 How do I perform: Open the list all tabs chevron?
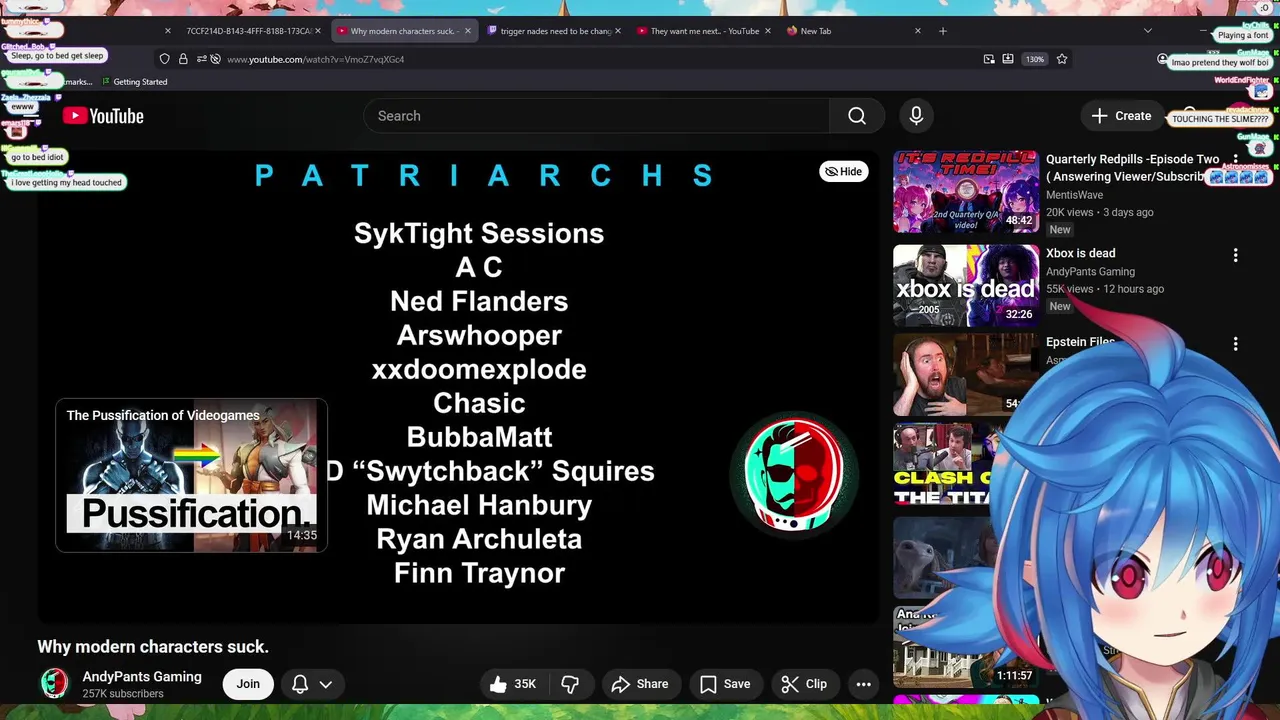pos(1148,31)
